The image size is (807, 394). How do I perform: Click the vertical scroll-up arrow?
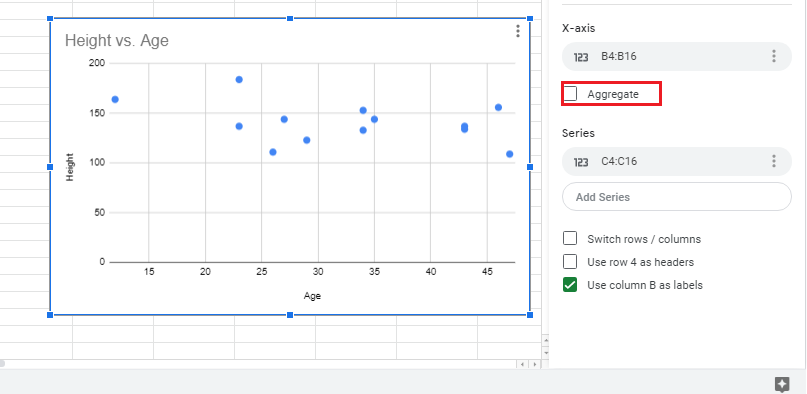(x=546, y=341)
